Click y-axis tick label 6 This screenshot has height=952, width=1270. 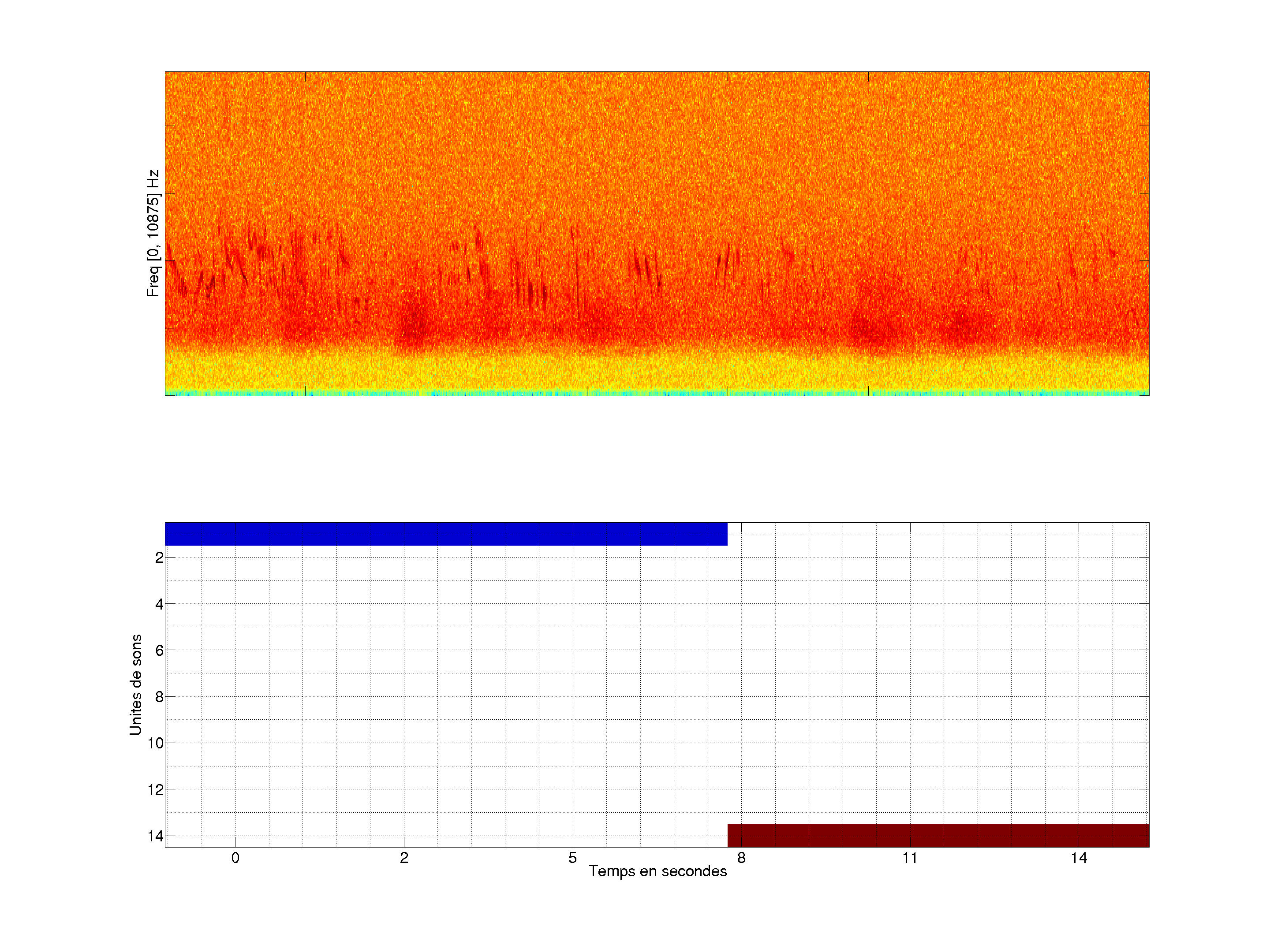click(159, 651)
